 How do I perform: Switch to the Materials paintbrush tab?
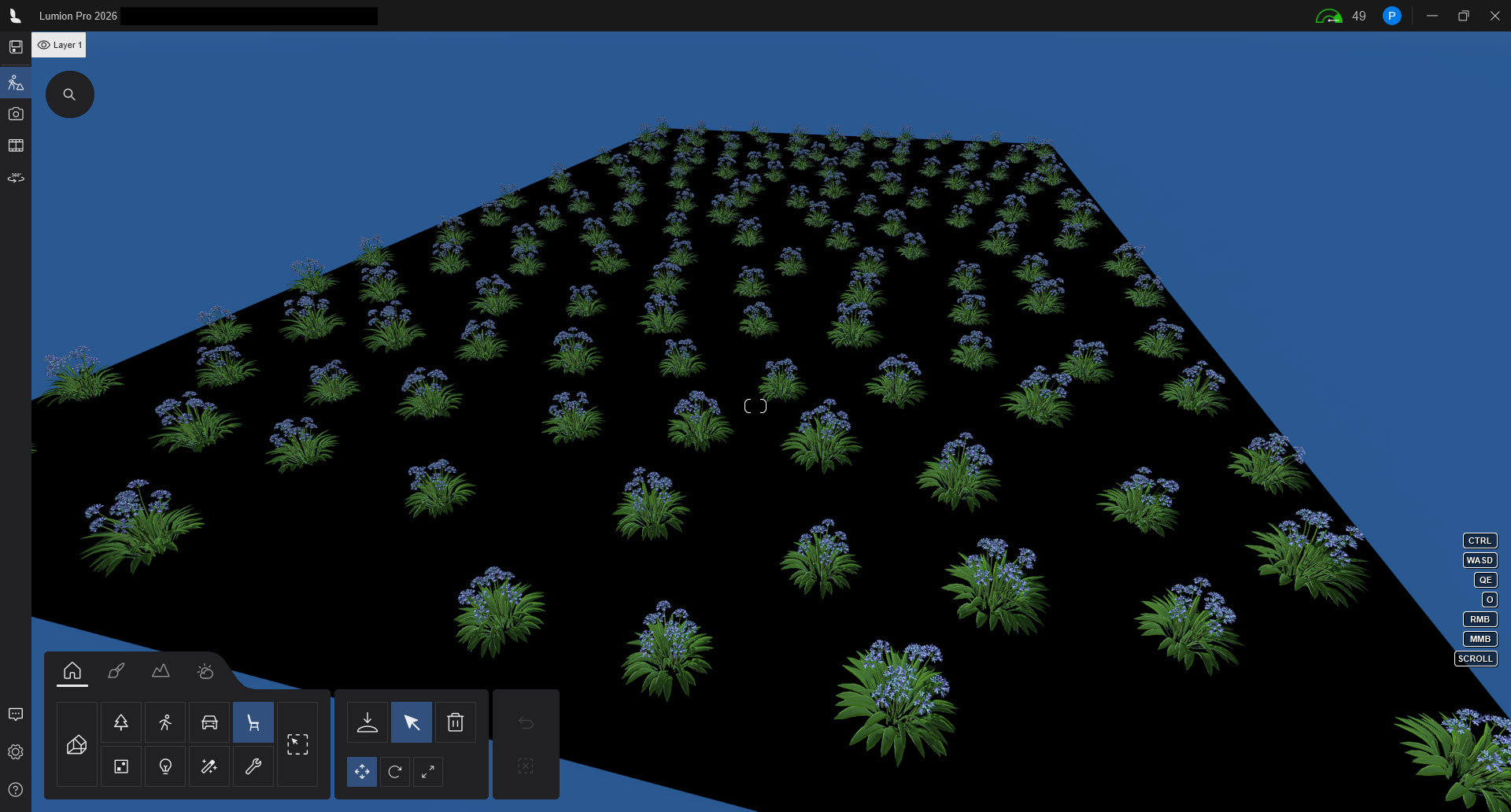pyautogui.click(x=116, y=671)
